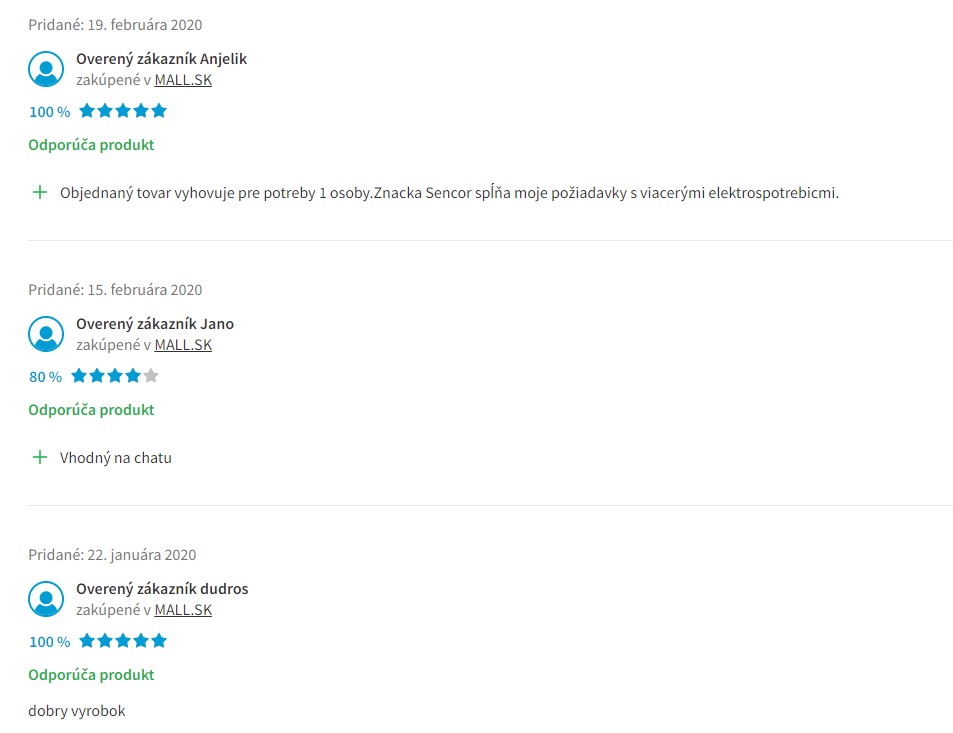Click dudros's user avatar icon
The image size is (953, 733).
click(46, 599)
